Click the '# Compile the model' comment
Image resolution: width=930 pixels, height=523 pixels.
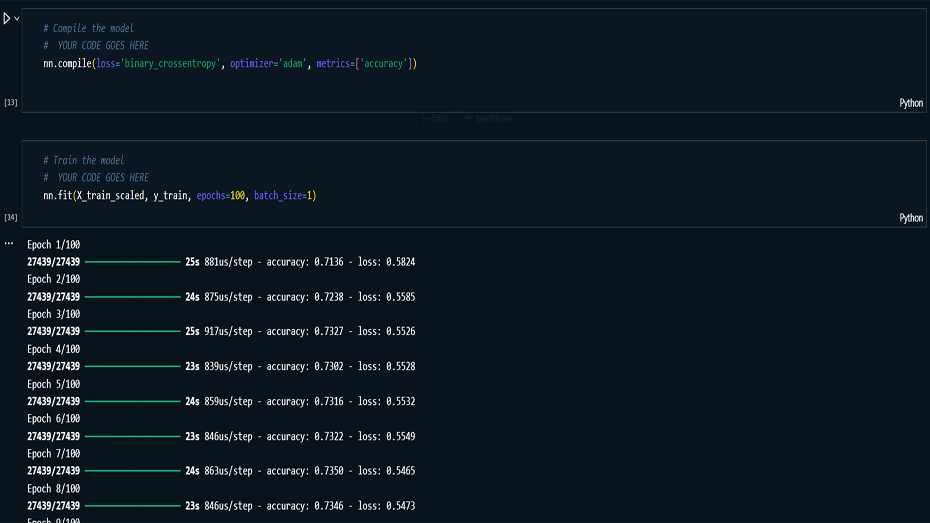[x=88, y=28]
